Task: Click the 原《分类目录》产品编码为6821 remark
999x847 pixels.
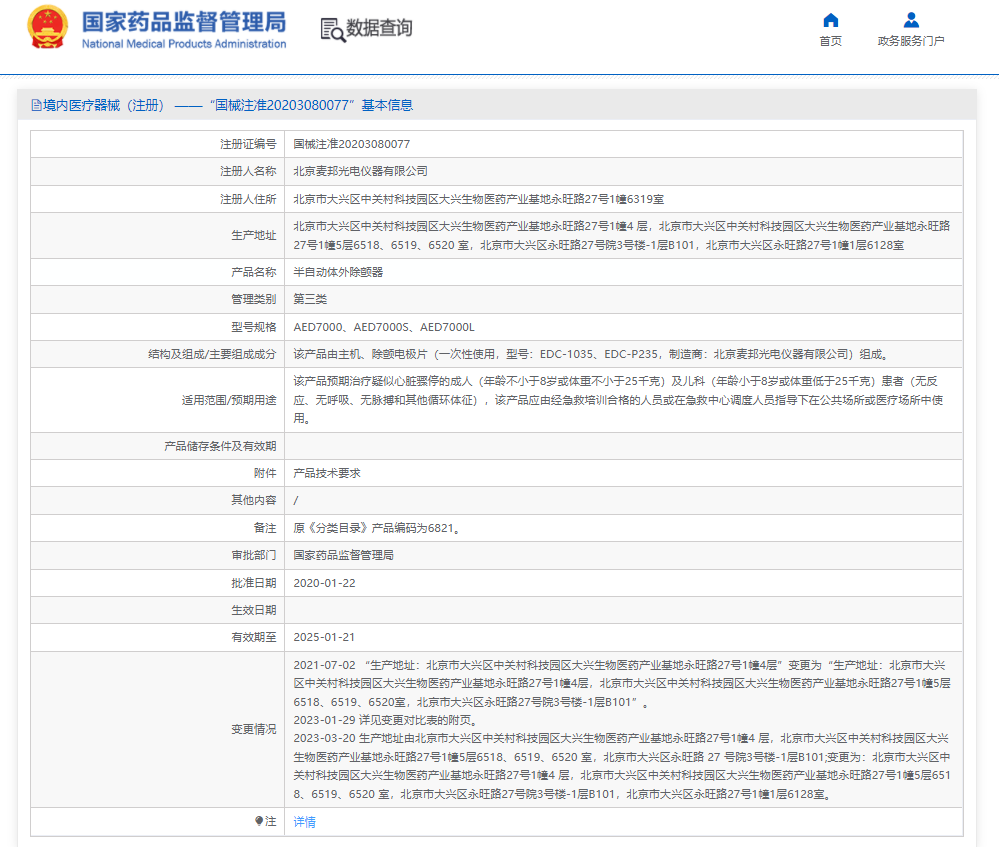Action: 377,528
